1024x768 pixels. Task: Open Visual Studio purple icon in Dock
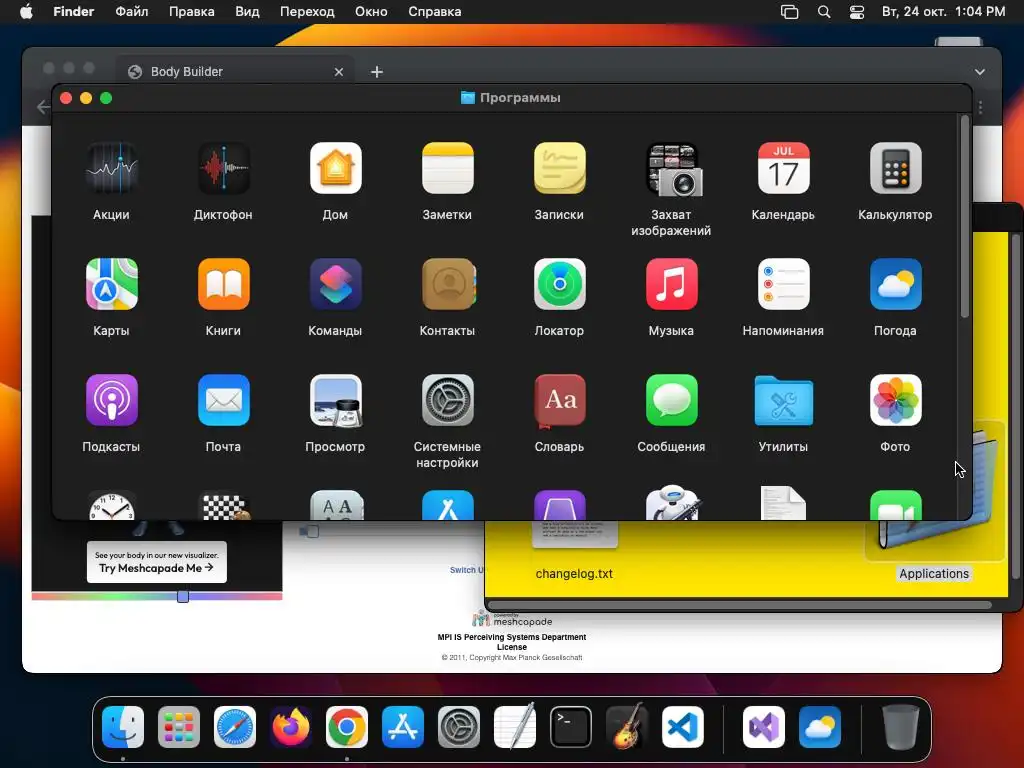[x=764, y=727]
